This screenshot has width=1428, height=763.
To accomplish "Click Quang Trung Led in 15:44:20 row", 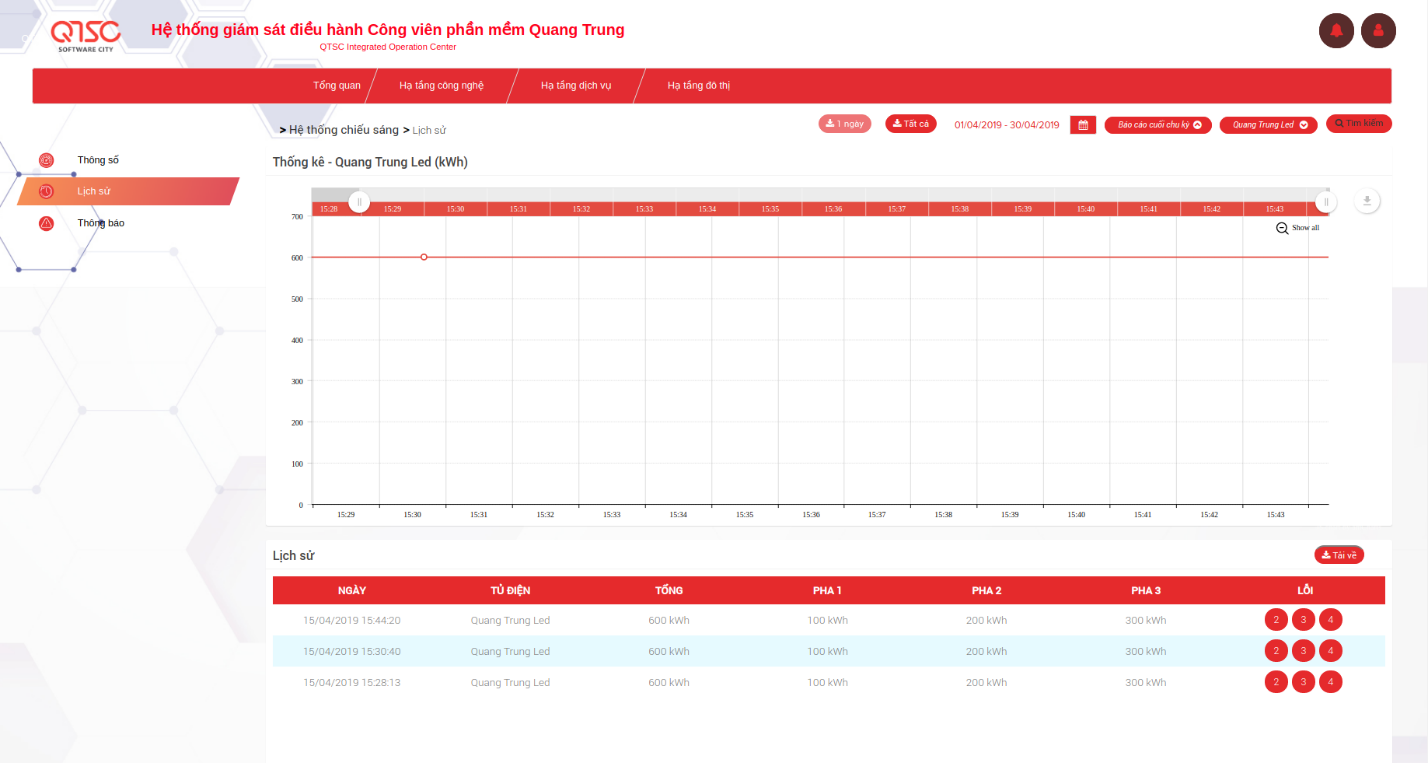I will (510, 620).
